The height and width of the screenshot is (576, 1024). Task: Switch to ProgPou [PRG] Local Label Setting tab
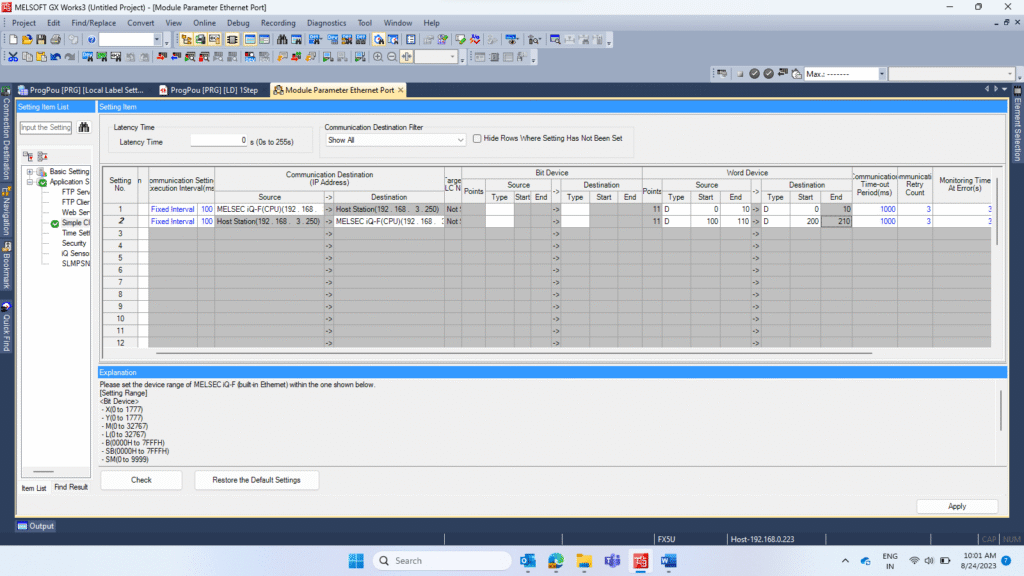click(x=80, y=90)
